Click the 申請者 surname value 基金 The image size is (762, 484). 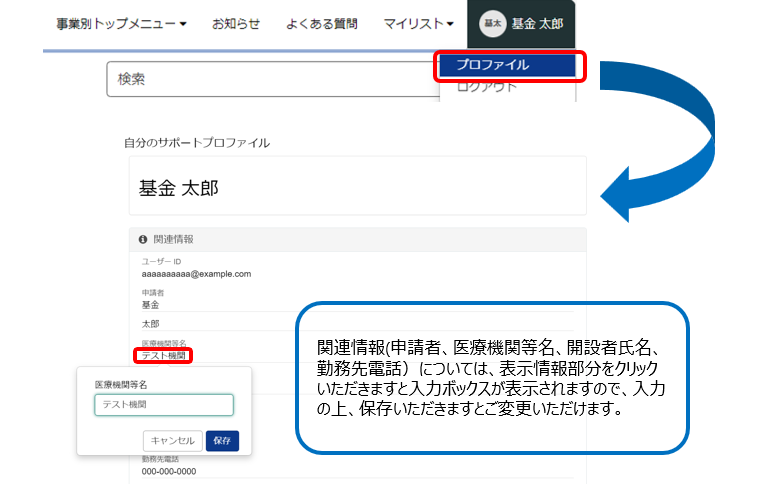(151, 304)
